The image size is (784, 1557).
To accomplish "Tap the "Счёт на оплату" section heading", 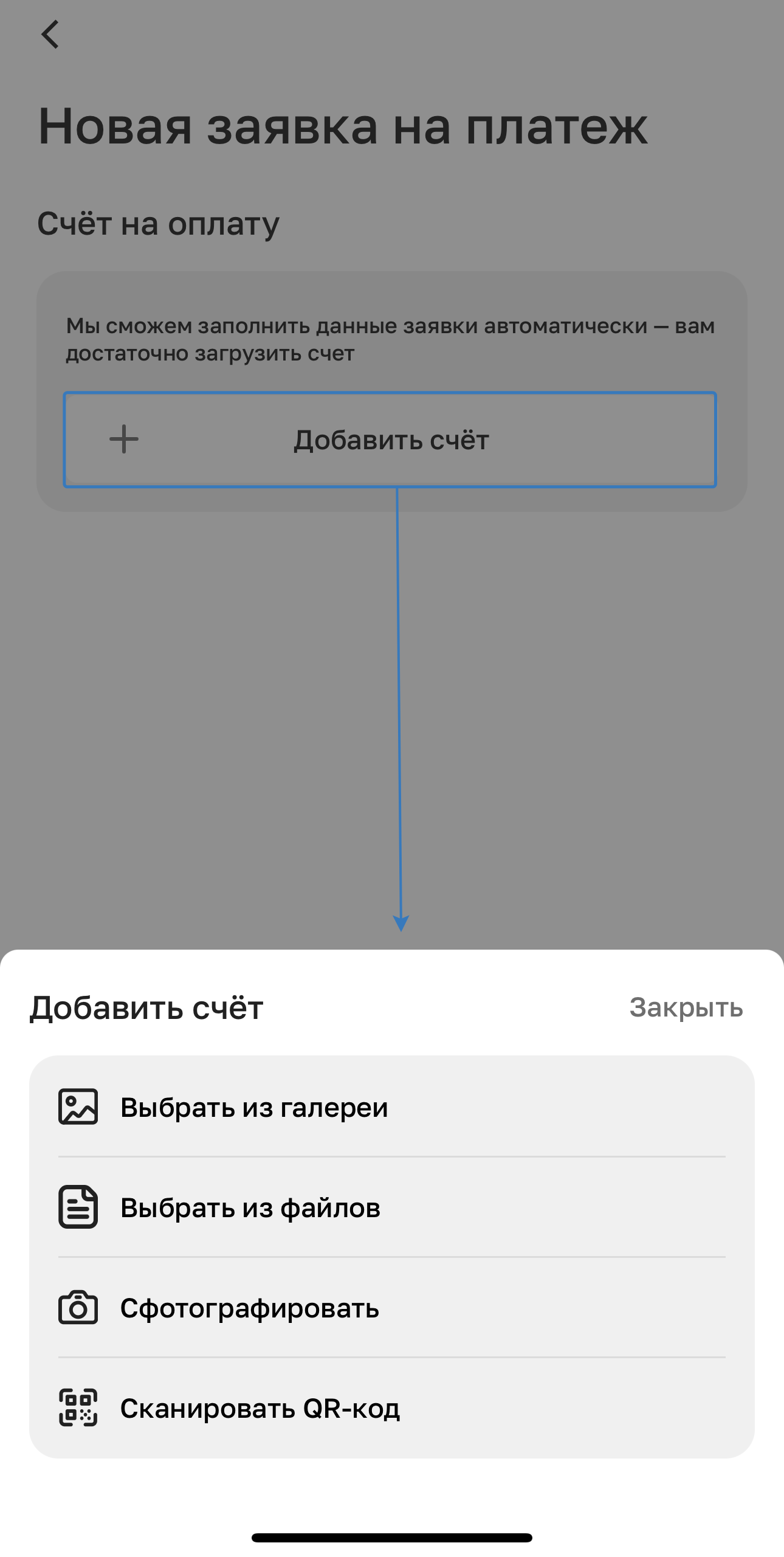I will [x=159, y=224].
